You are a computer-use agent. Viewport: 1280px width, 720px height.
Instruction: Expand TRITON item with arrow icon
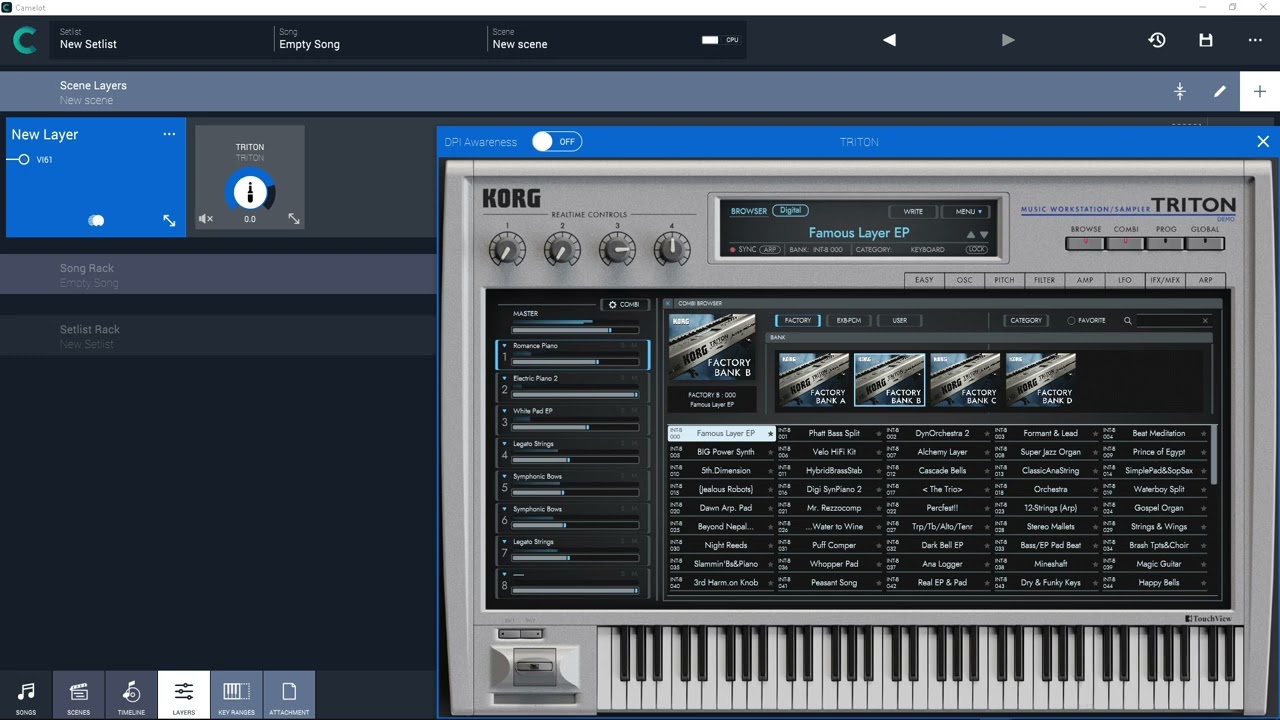[294, 219]
